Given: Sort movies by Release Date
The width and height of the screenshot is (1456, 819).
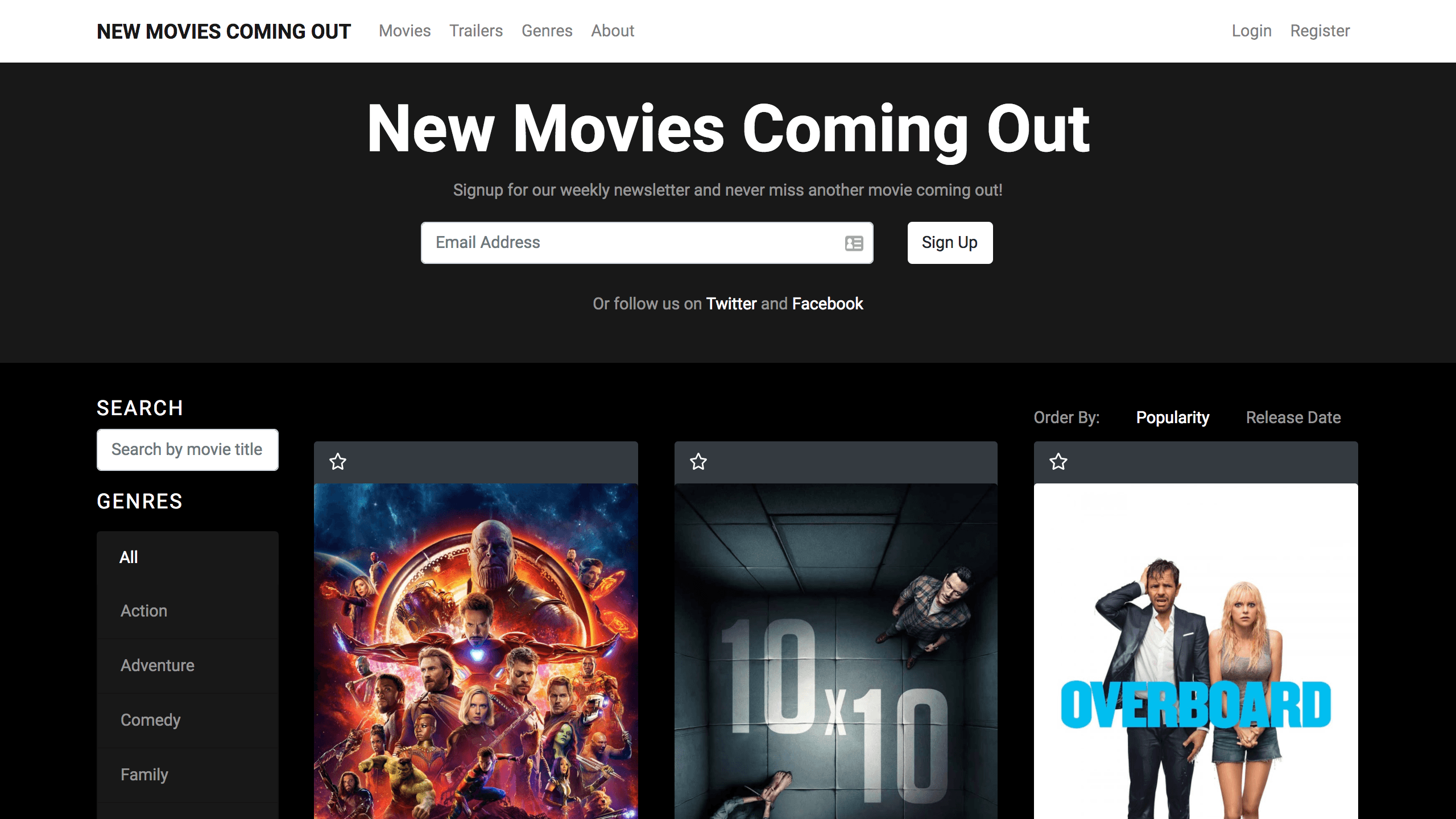Looking at the screenshot, I should (1293, 417).
